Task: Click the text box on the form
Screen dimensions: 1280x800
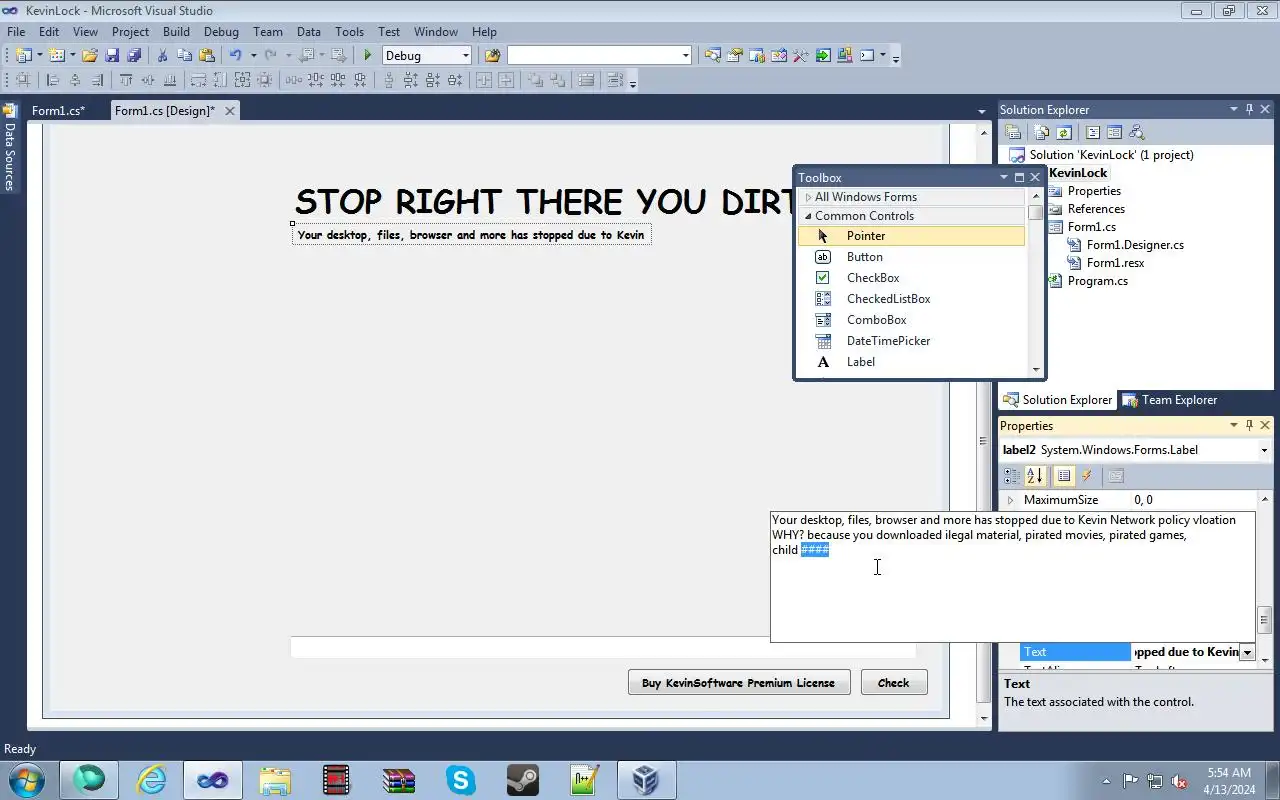Action: 603,647
